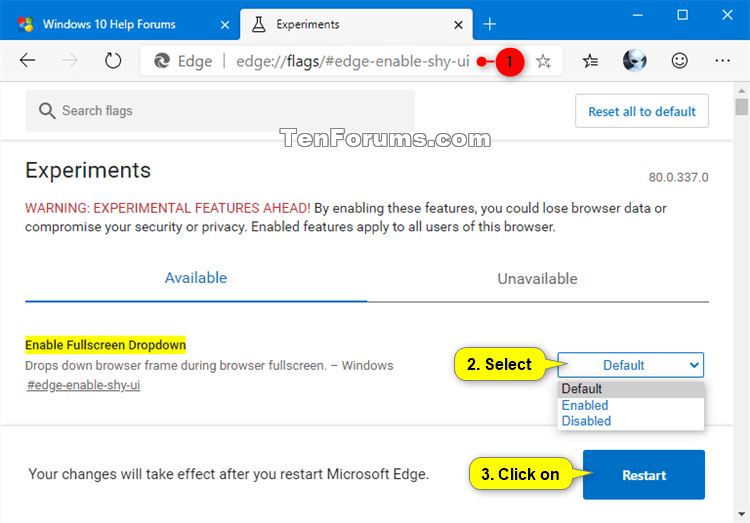Image resolution: width=750 pixels, height=523 pixels.
Task: Focus the Search flags field
Action: tap(220, 111)
